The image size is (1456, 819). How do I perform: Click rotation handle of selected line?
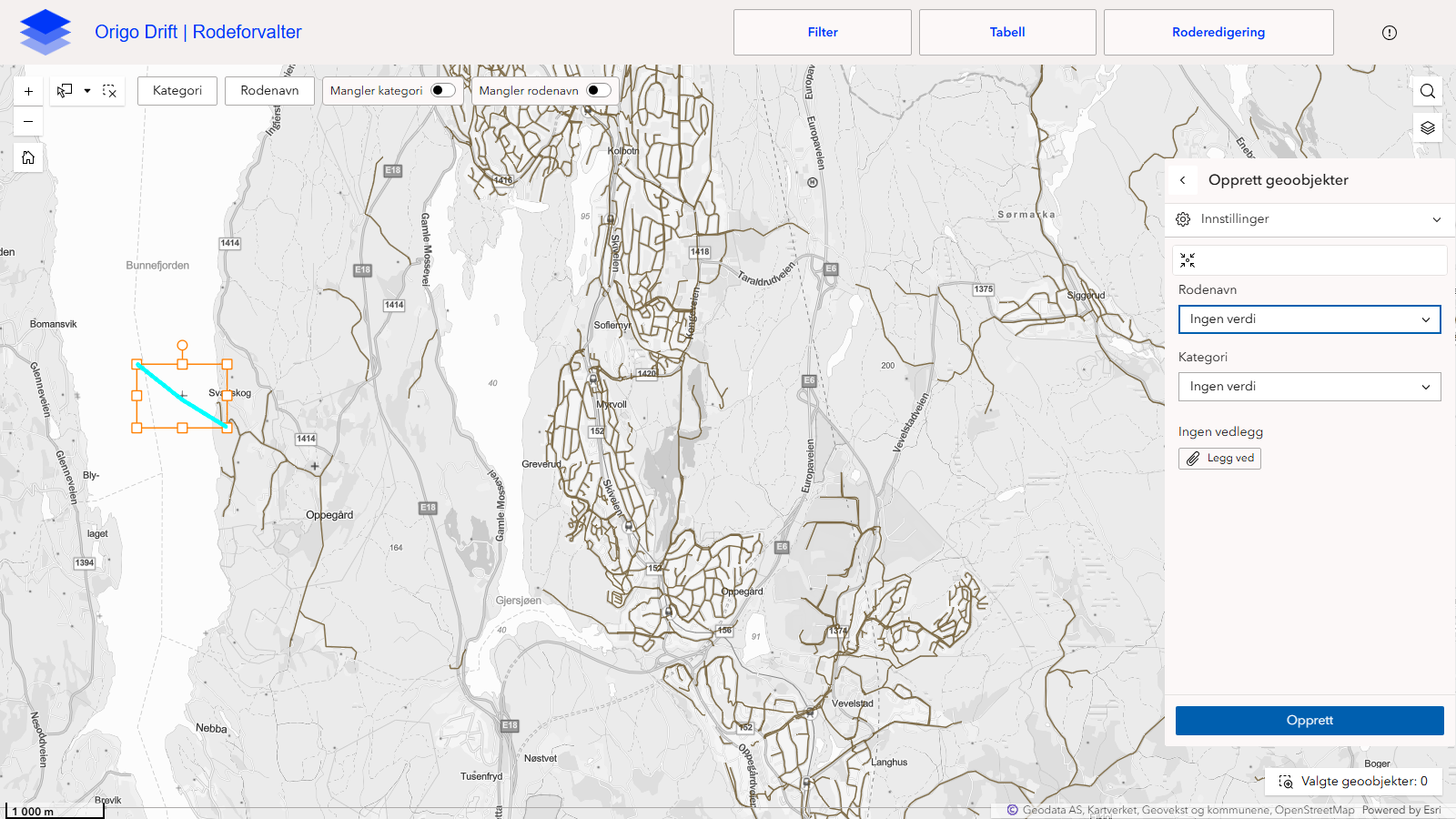tap(182, 346)
